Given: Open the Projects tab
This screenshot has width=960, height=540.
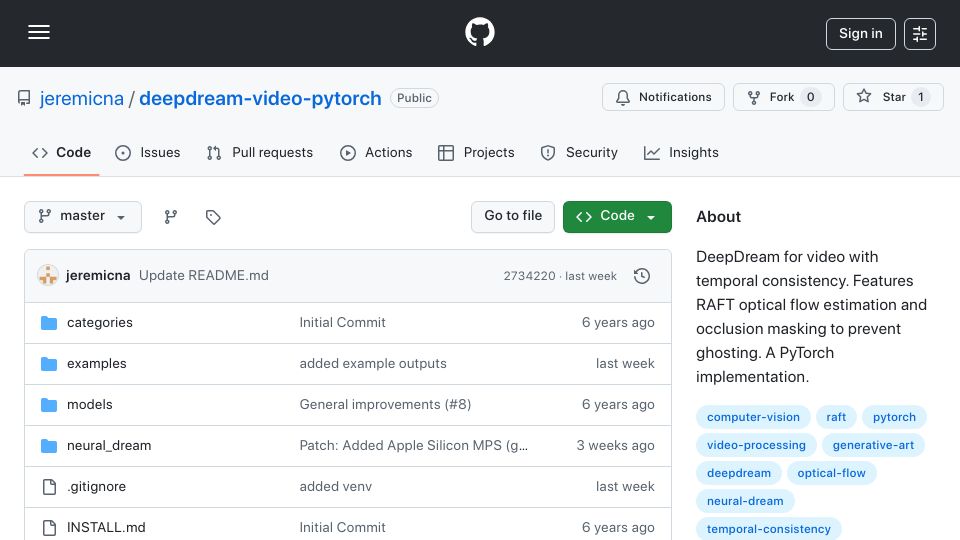Looking at the screenshot, I should pyautogui.click(x=476, y=152).
